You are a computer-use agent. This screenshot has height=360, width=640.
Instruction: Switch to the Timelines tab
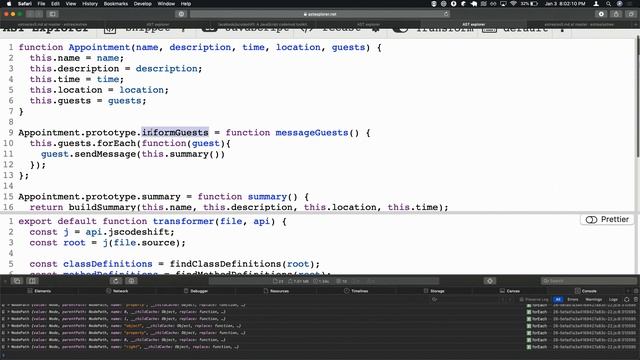point(356,291)
